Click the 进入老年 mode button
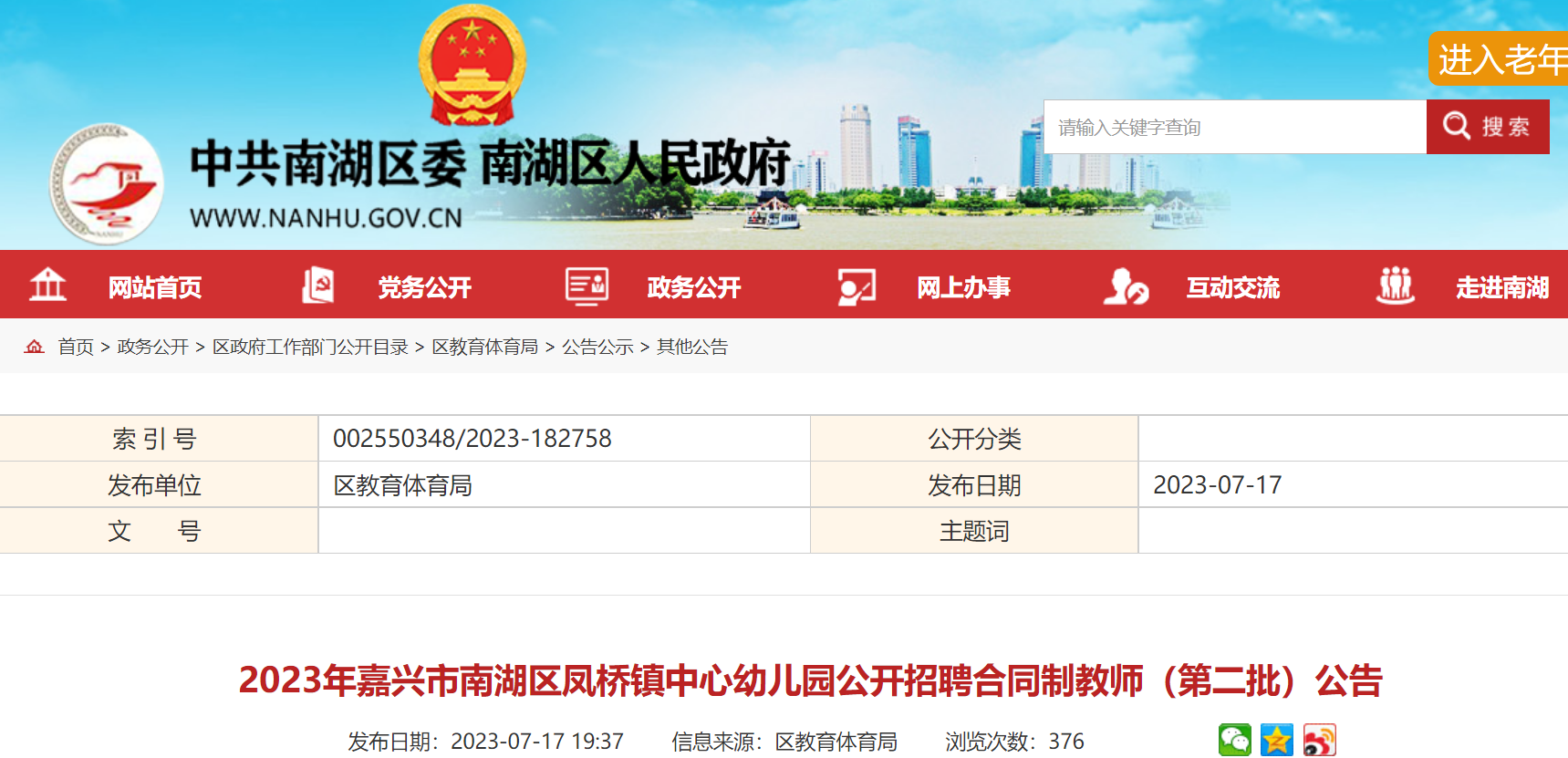 coord(1501,59)
